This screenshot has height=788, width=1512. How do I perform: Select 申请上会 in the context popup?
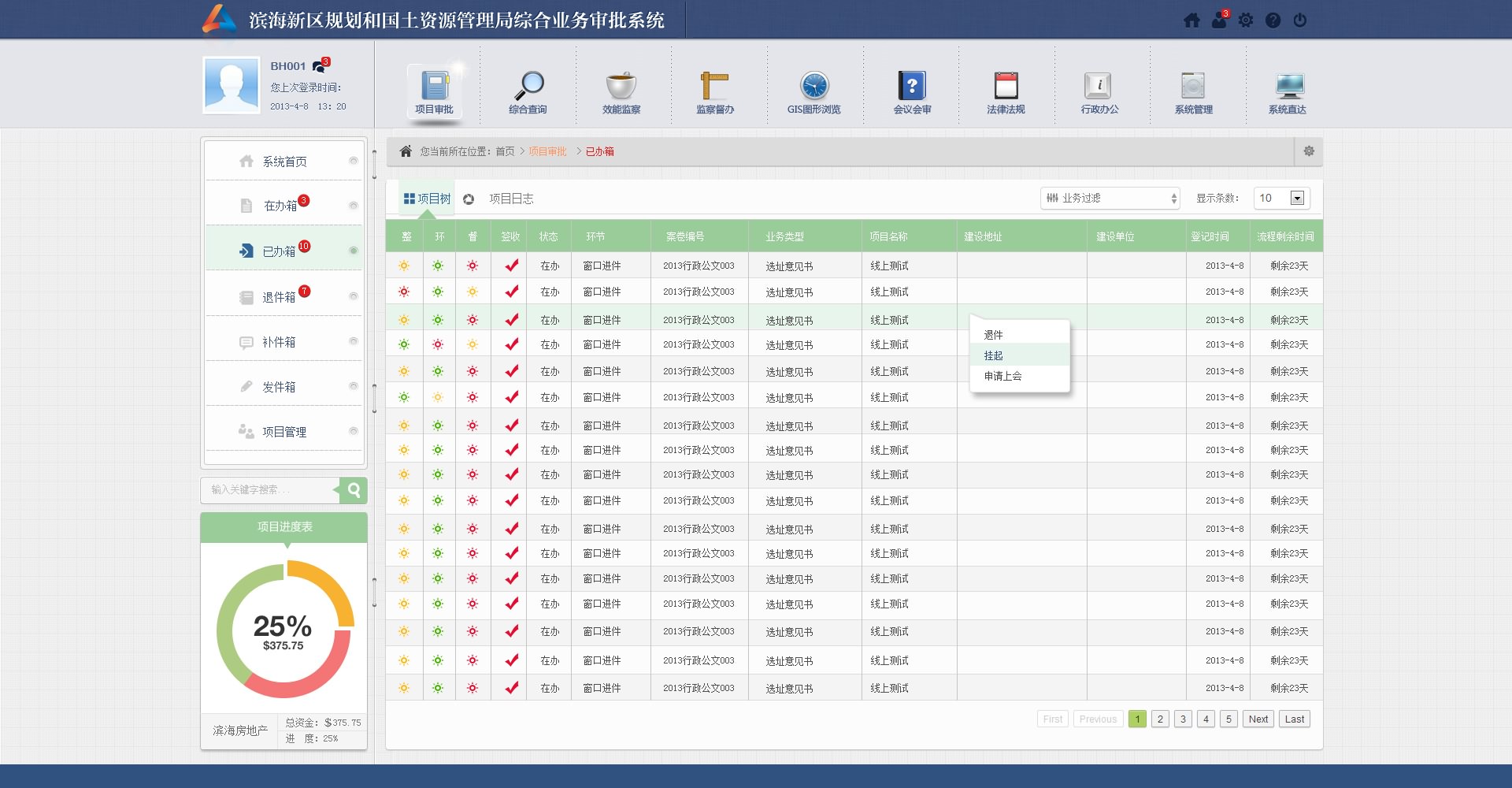[x=1020, y=376]
